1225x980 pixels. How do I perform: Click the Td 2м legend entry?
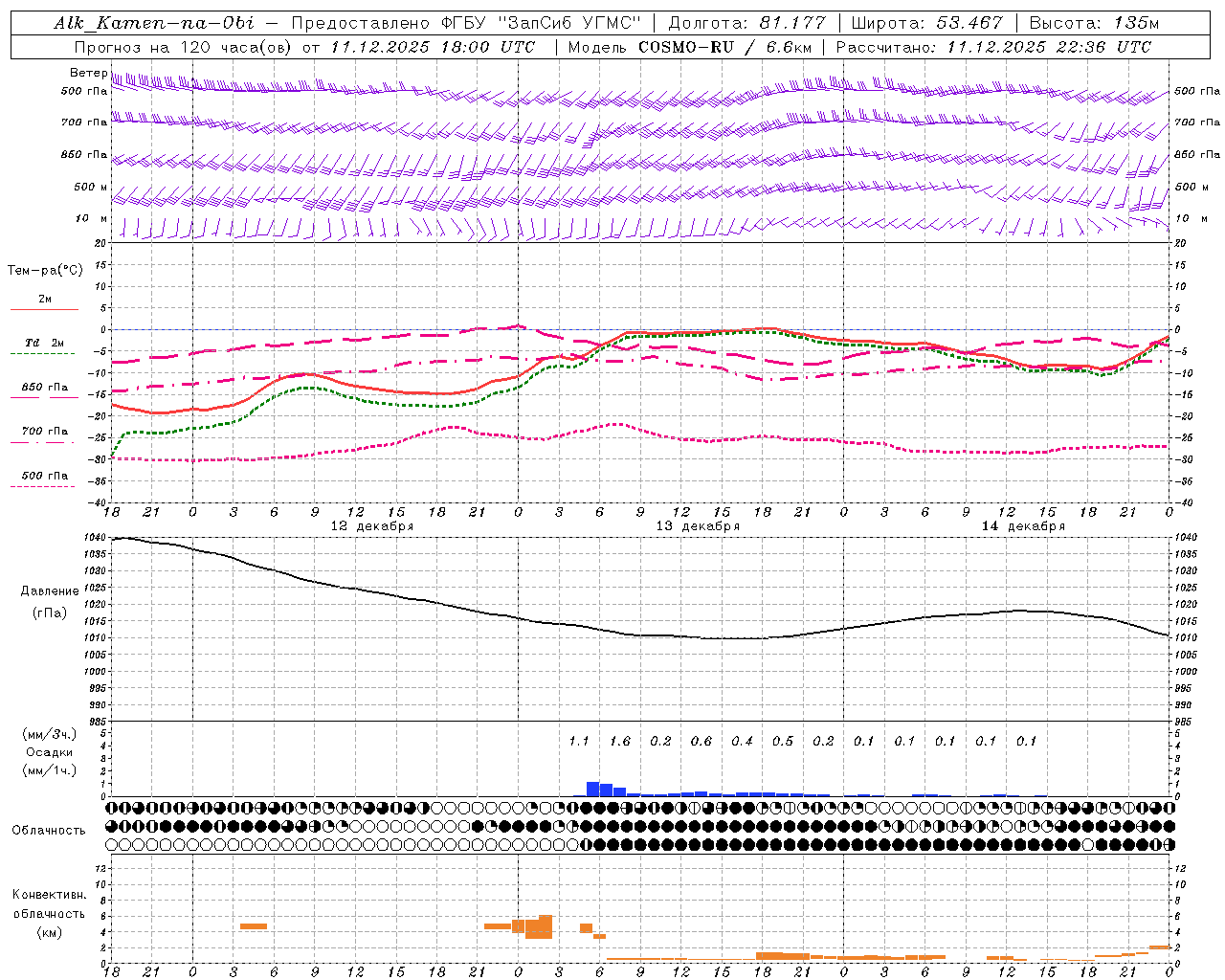(x=45, y=343)
